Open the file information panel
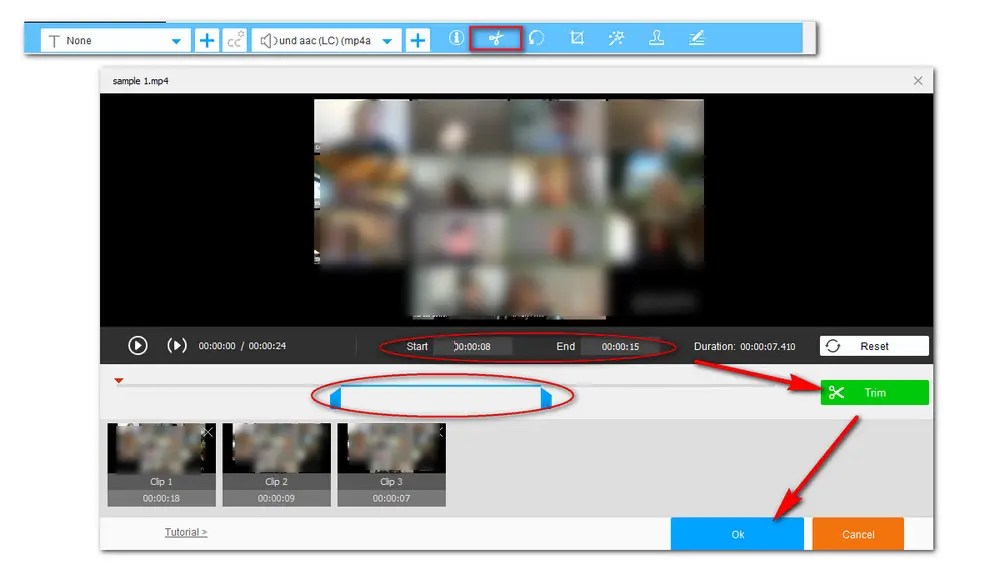Image resolution: width=1000 pixels, height=580 pixels. click(456, 38)
